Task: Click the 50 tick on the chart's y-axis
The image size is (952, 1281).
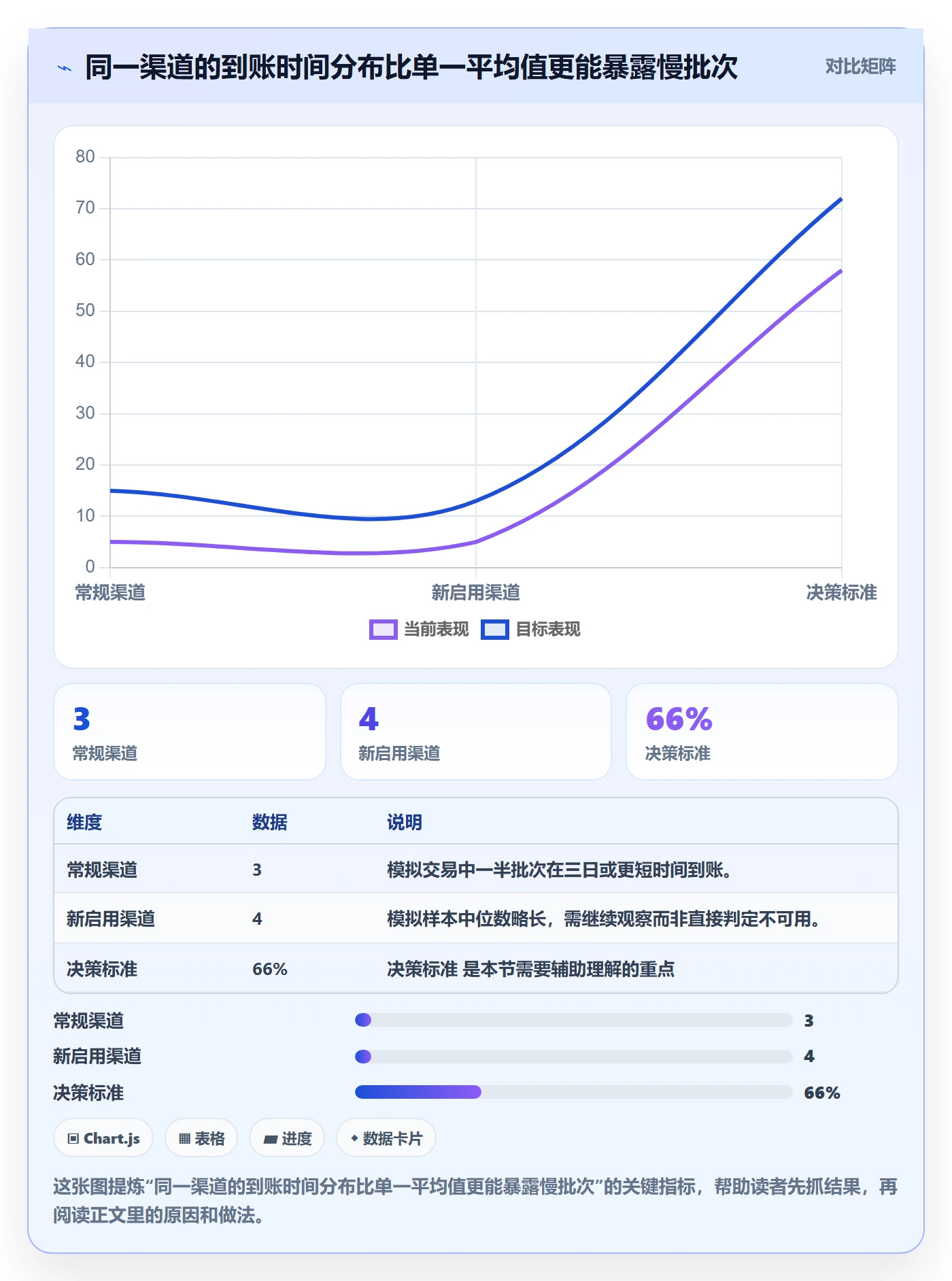Action: click(x=85, y=311)
